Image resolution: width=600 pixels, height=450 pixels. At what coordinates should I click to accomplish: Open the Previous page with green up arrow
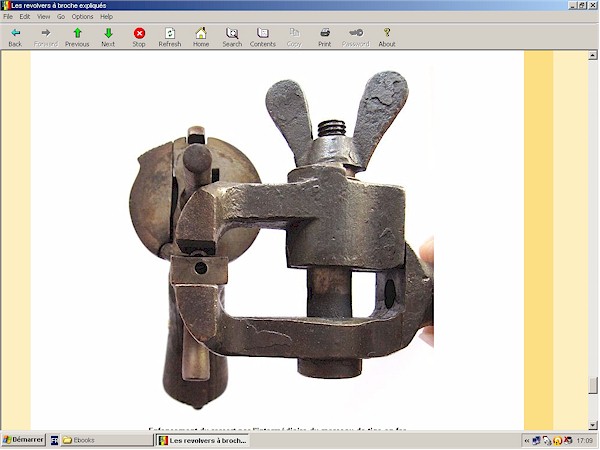click(77, 37)
